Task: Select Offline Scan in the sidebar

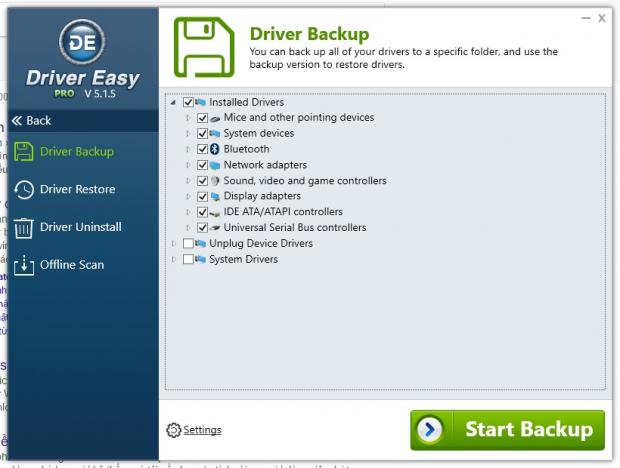Action: pyautogui.click(x=71, y=266)
